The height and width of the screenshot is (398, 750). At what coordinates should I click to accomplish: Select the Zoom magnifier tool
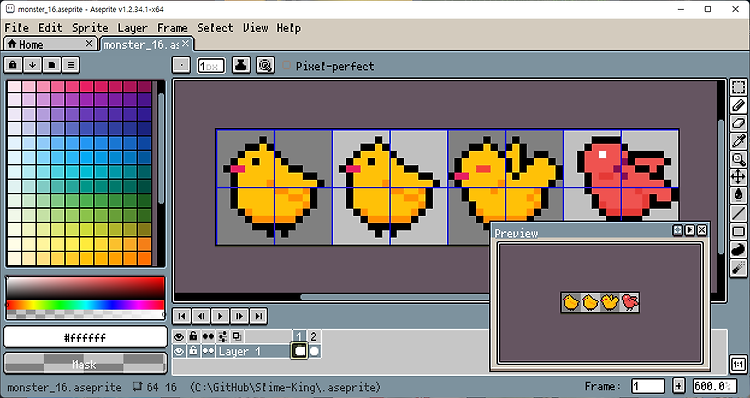point(739,159)
